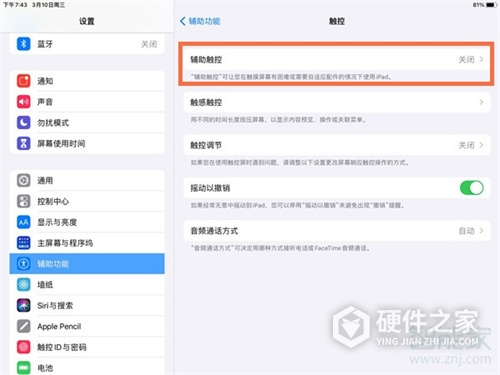Expand 音频通话方式 row chevron
The width and height of the screenshot is (500, 375).
(481, 231)
